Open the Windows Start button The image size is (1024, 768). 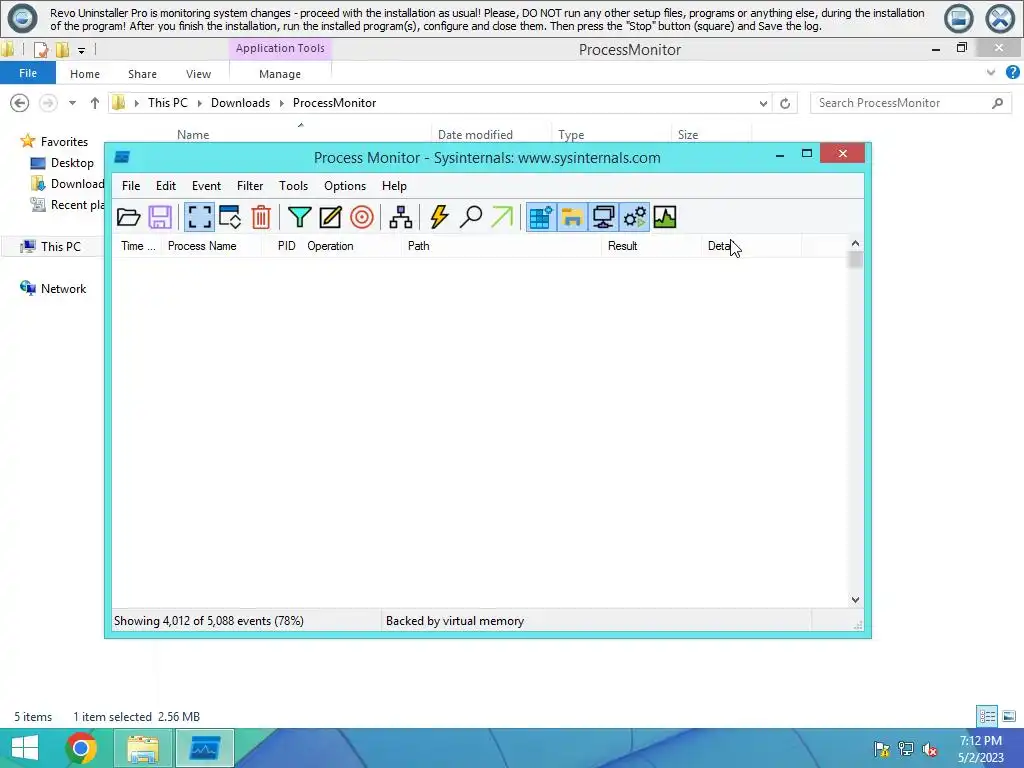[x=25, y=748]
